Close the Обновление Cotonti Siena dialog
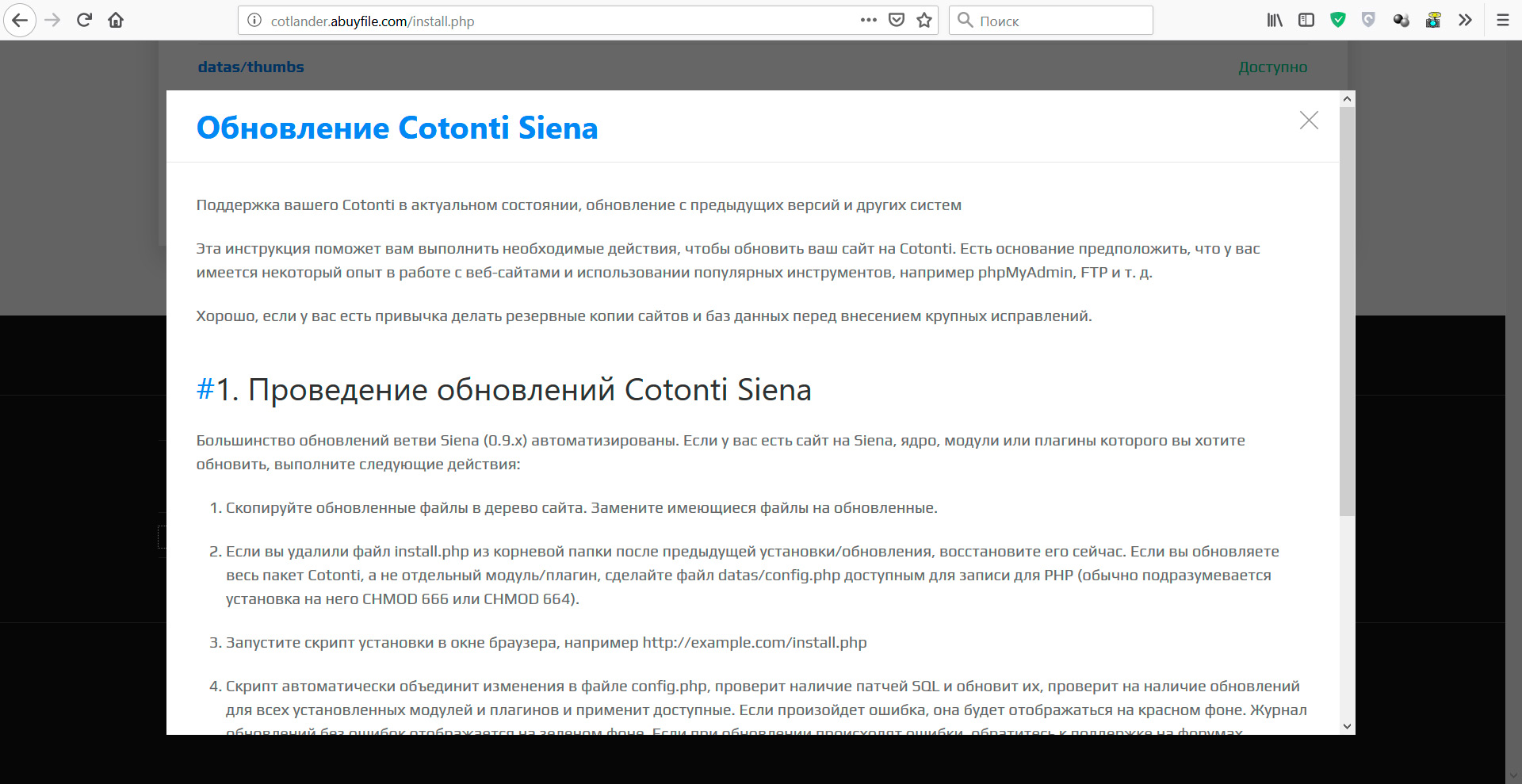 (x=1309, y=120)
